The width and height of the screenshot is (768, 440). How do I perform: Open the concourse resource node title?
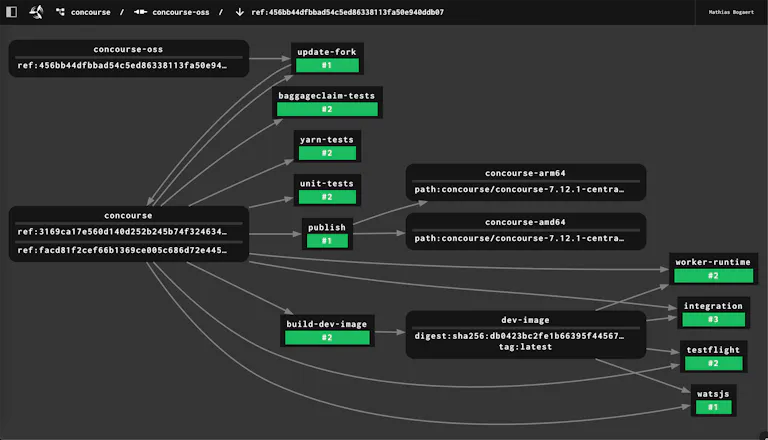coord(128,216)
